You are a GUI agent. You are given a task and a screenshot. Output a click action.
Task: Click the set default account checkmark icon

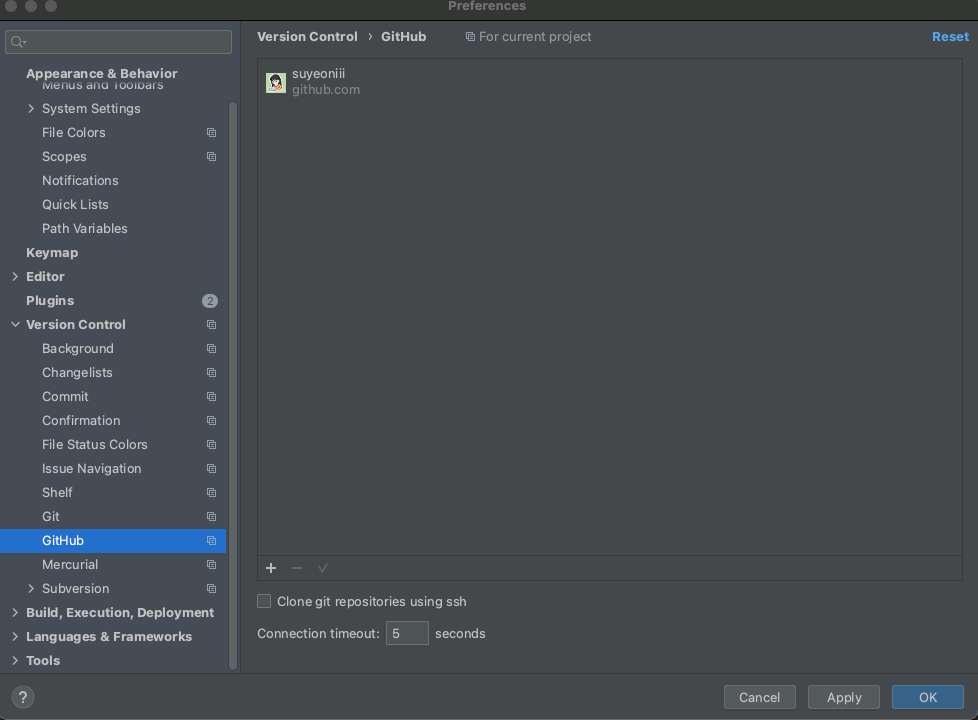click(x=322, y=568)
